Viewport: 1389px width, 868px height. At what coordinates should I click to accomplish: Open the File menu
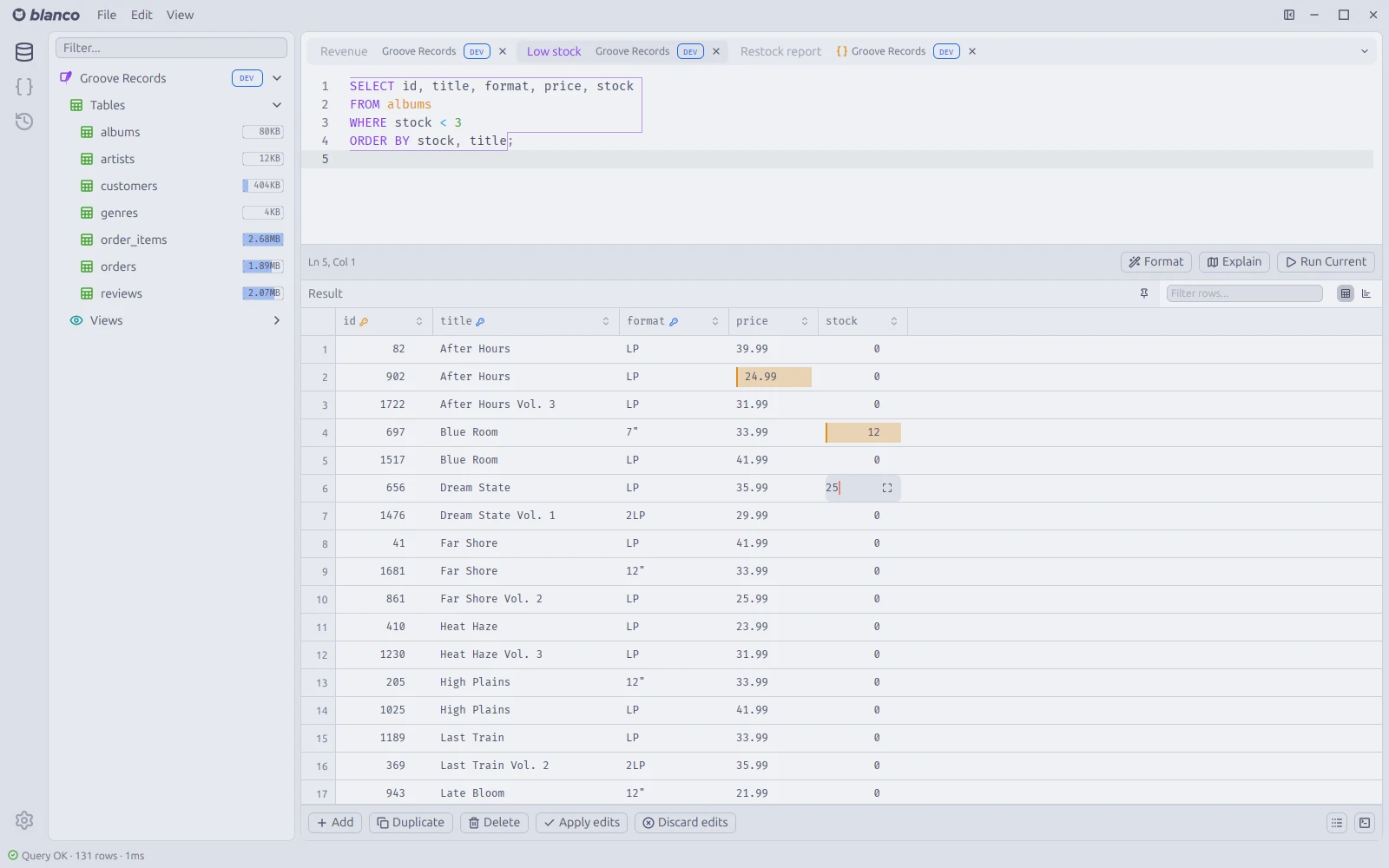[x=107, y=15]
